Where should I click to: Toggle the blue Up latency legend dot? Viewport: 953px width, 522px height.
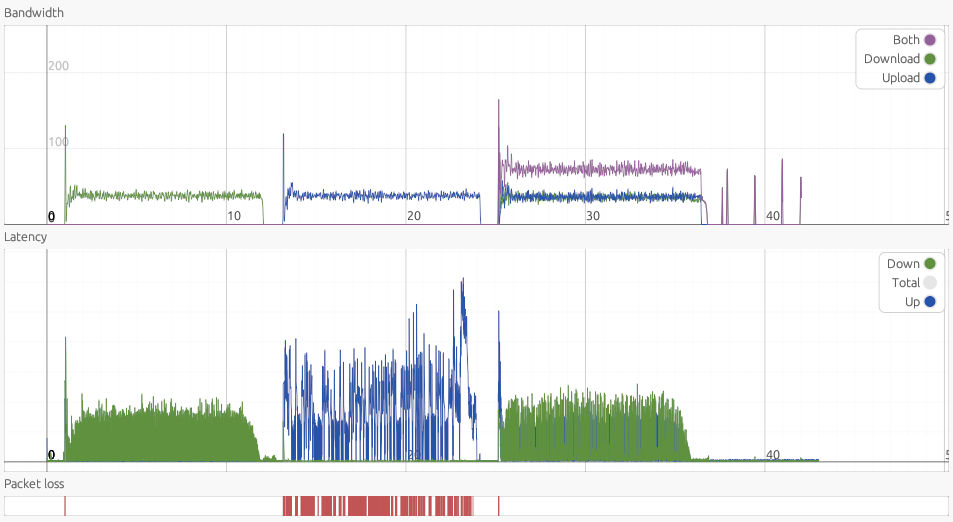(x=929, y=301)
